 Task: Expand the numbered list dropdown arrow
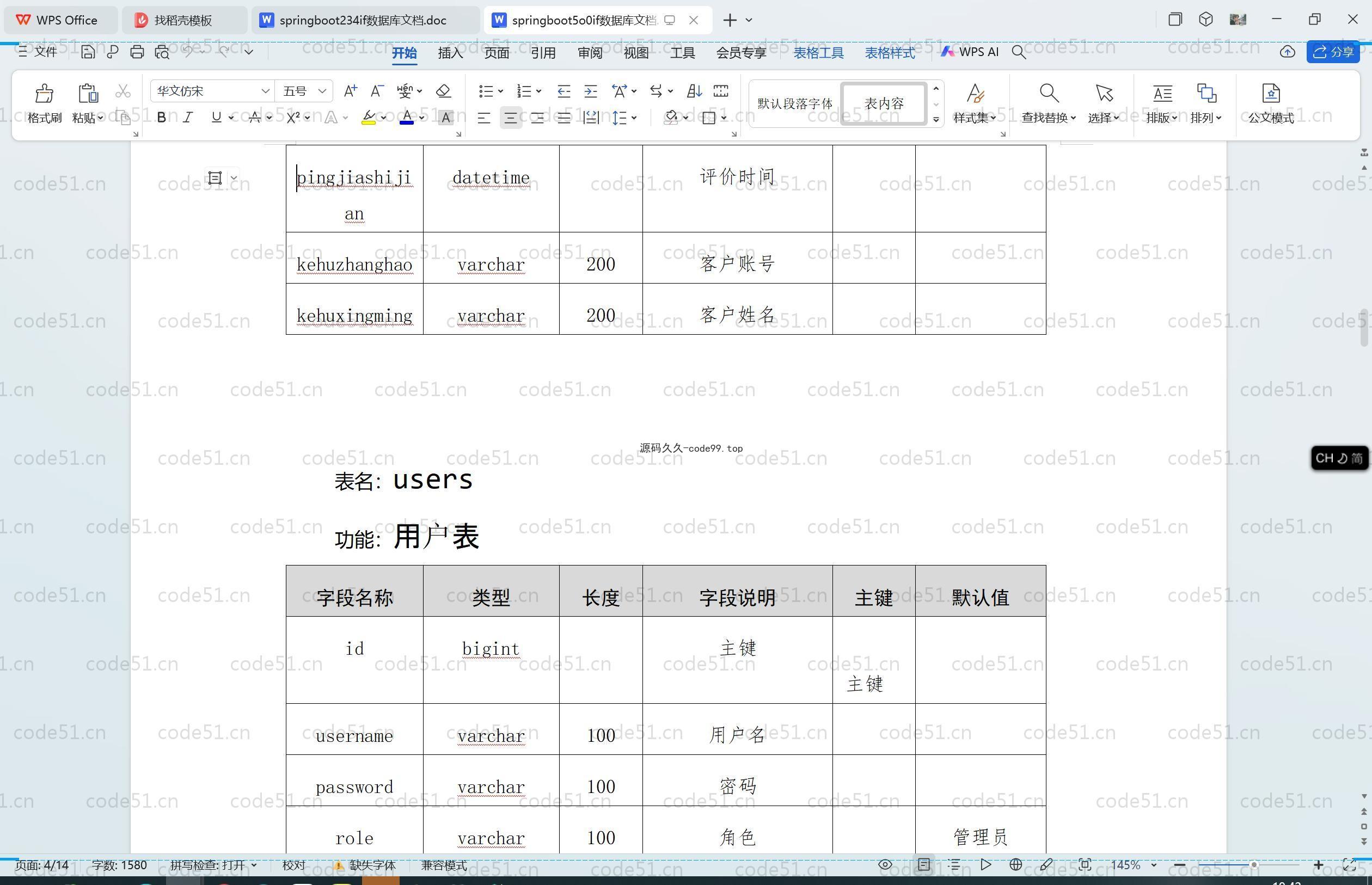coord(538,91)
